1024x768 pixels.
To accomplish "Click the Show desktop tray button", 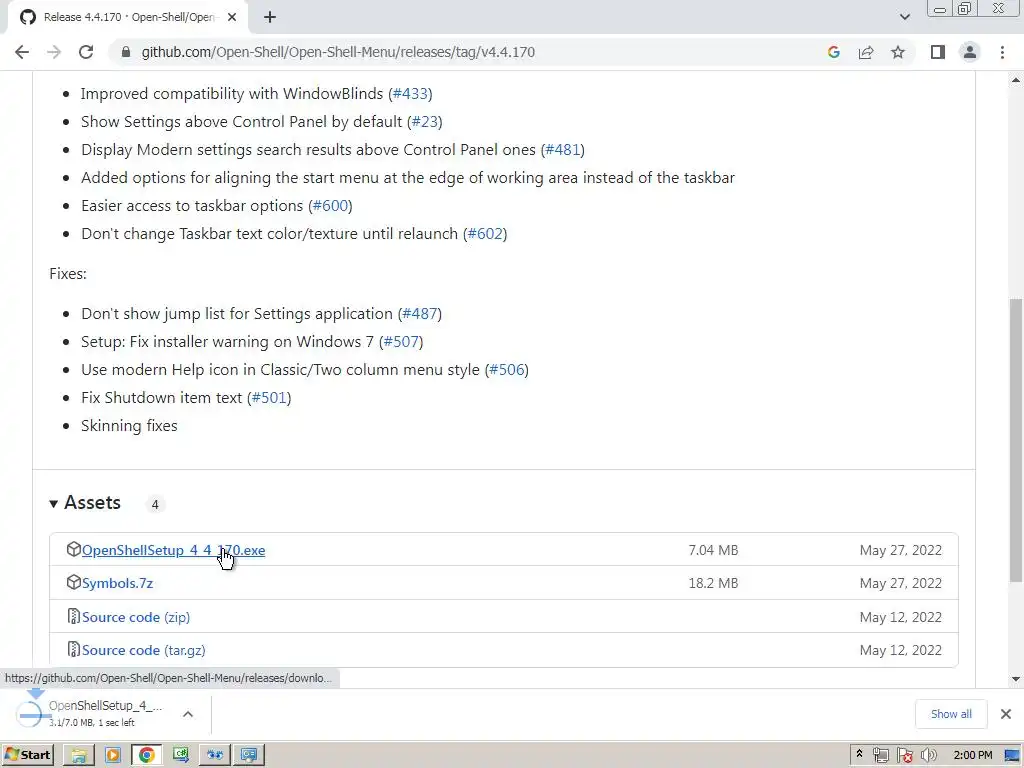I will pyautogui.click(x=1012, y=756).
